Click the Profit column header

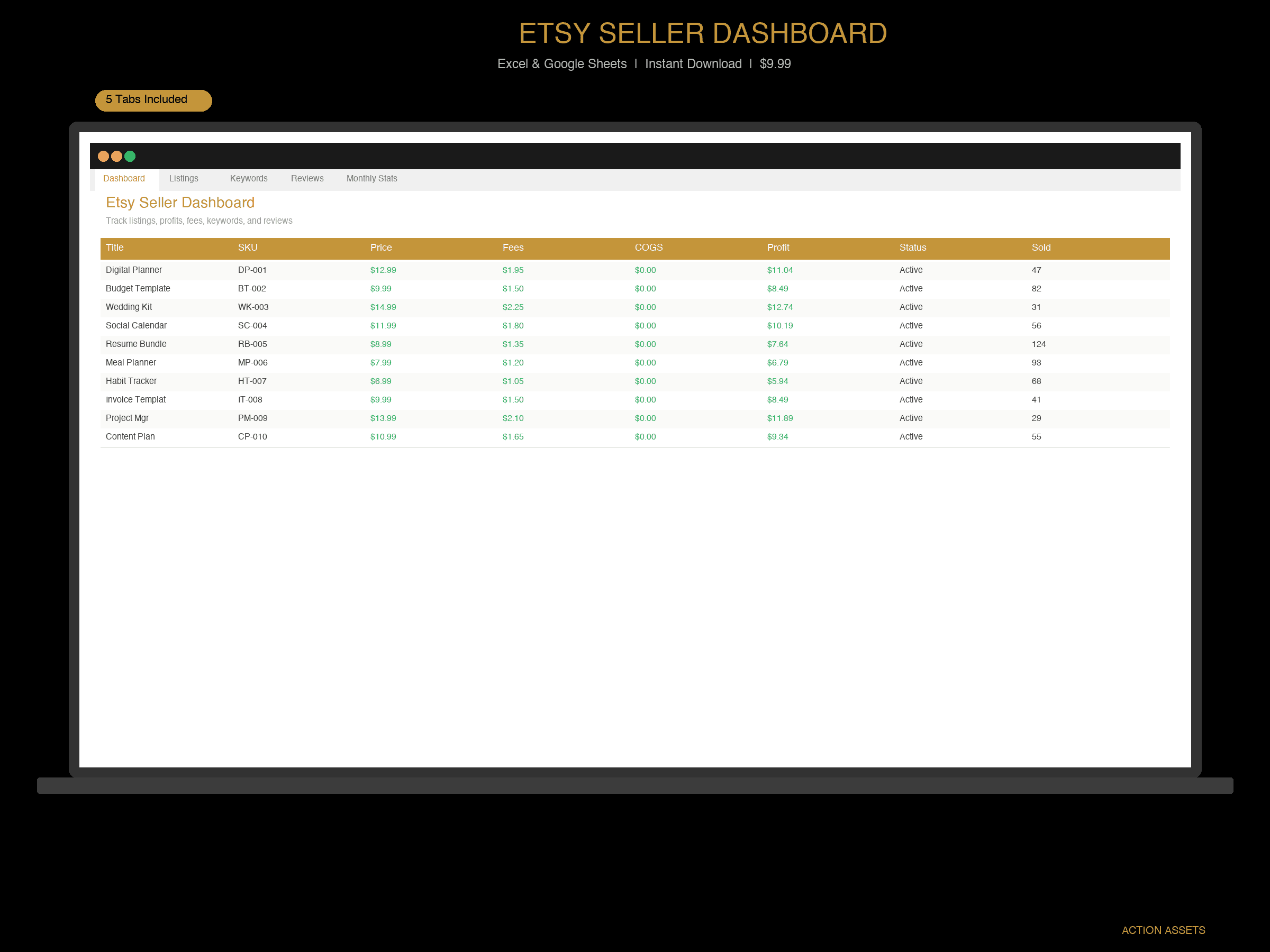tap(778, 248)
